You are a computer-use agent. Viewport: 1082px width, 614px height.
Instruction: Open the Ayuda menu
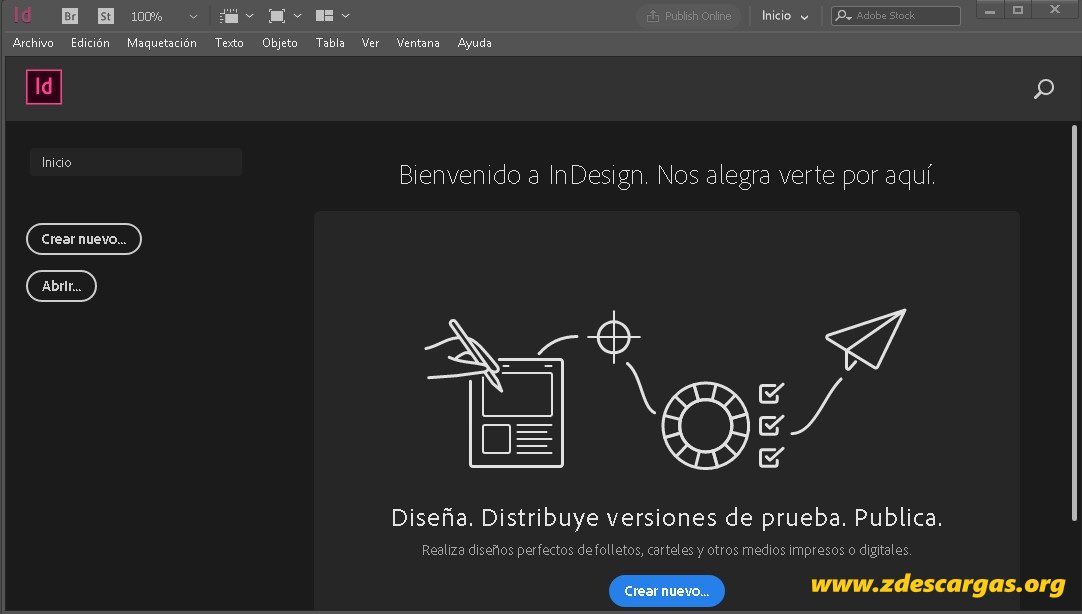point(475,43)
